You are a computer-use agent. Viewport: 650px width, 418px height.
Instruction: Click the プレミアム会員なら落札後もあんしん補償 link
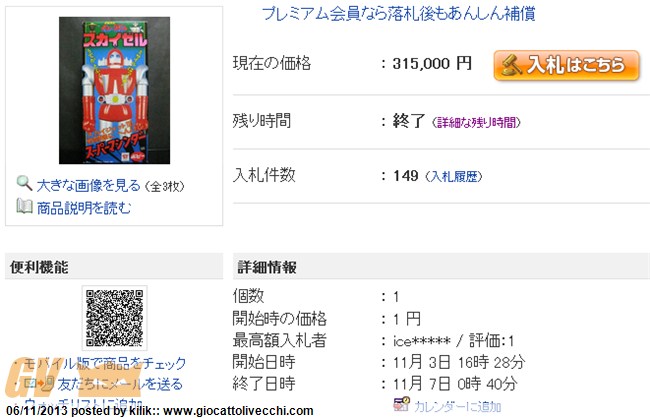[x=398, y=13]
